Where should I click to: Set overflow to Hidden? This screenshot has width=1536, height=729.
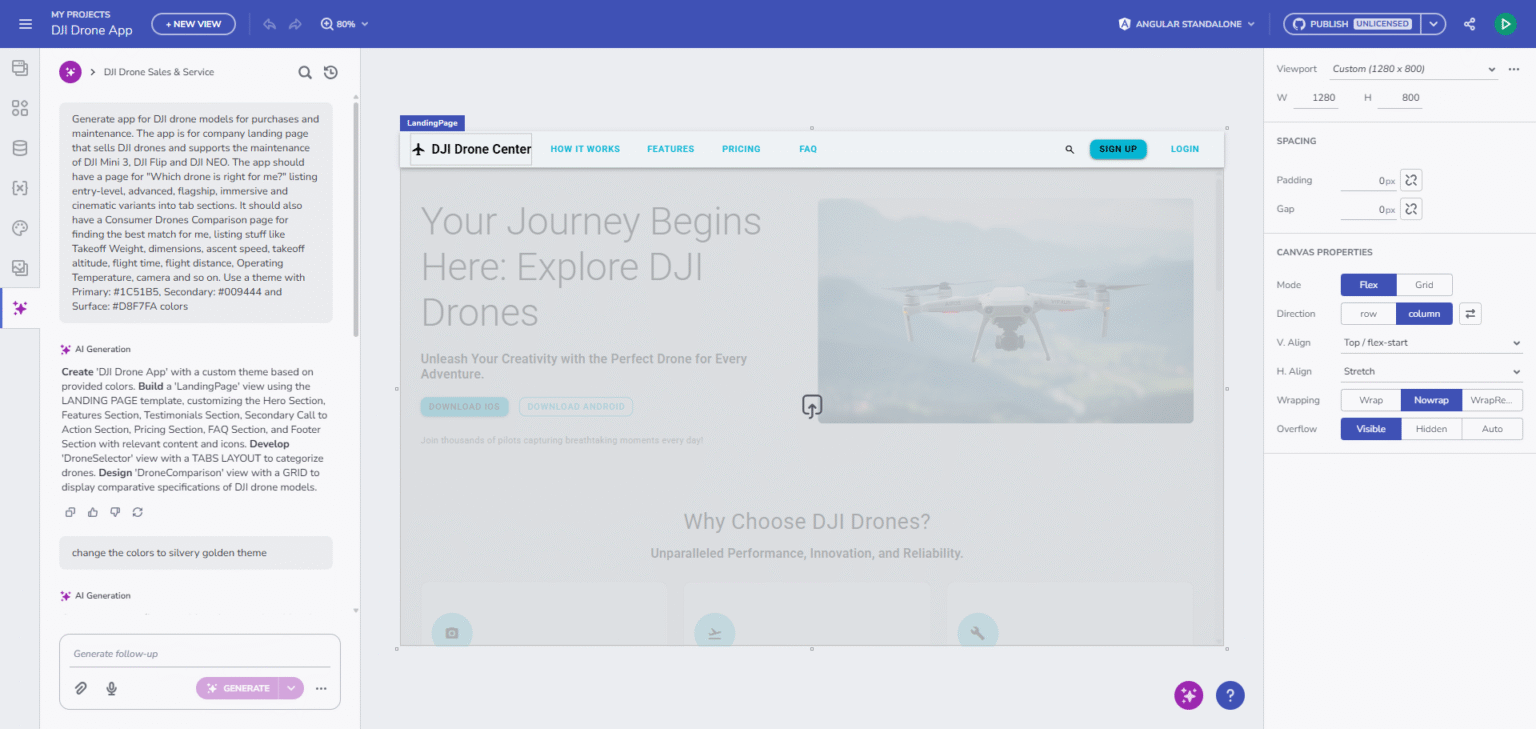(x=1431, y=429)
